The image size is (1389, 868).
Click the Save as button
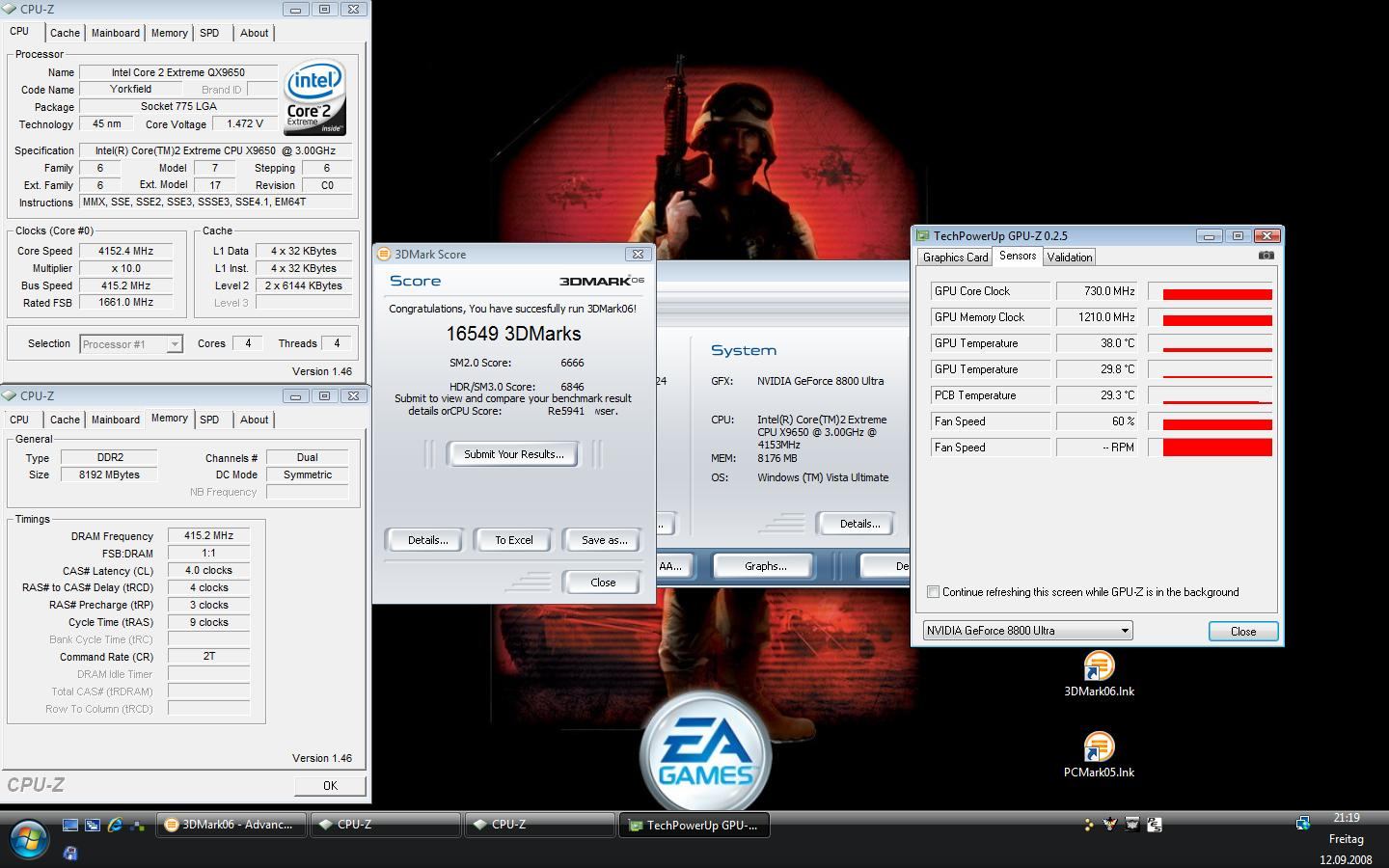pyautogui.click(x=604, y=540)
